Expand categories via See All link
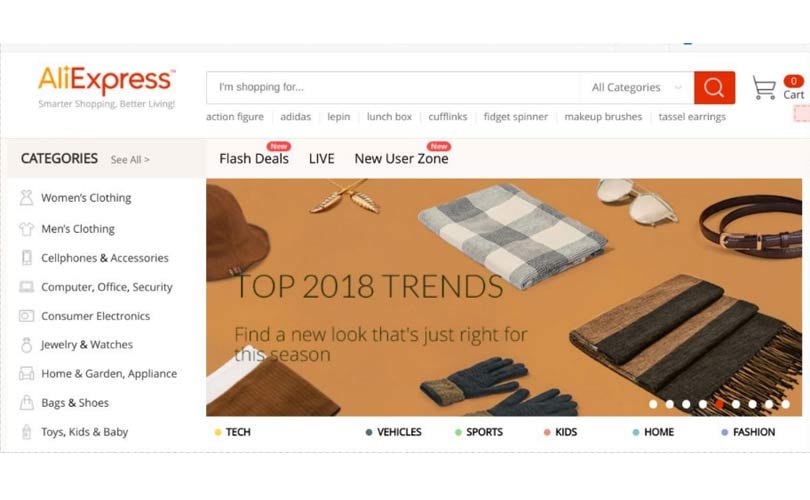Image resolution: width=810 pixels, height=500 pixels. (x=130, y=160)
